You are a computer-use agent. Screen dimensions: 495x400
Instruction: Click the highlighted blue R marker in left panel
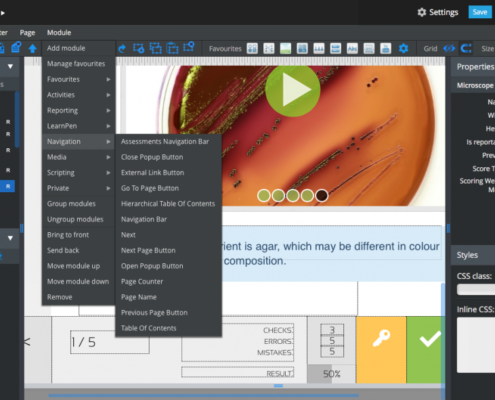8,186
